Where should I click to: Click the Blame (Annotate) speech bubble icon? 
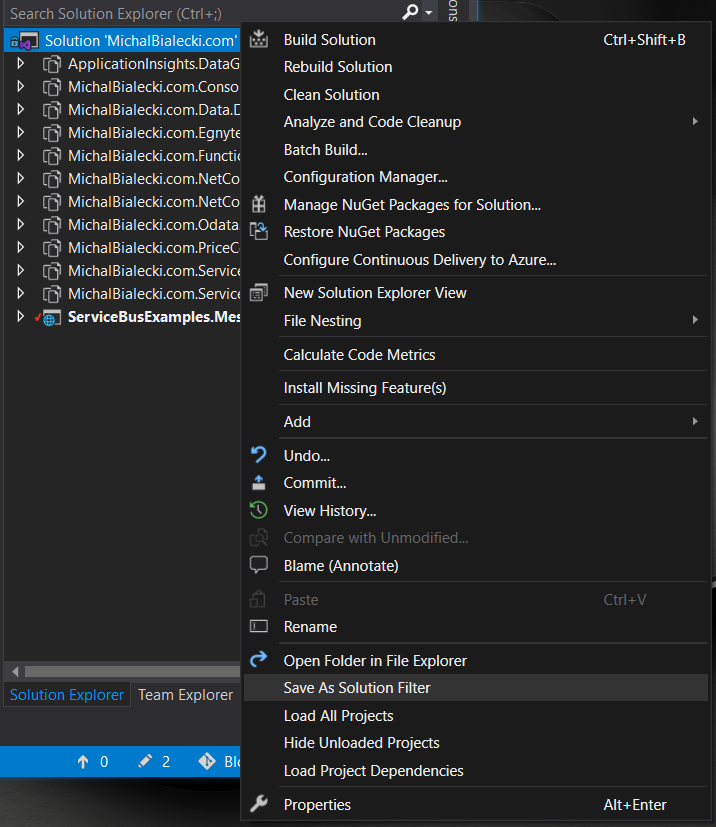pyautogui.click(x=259, y=565)
